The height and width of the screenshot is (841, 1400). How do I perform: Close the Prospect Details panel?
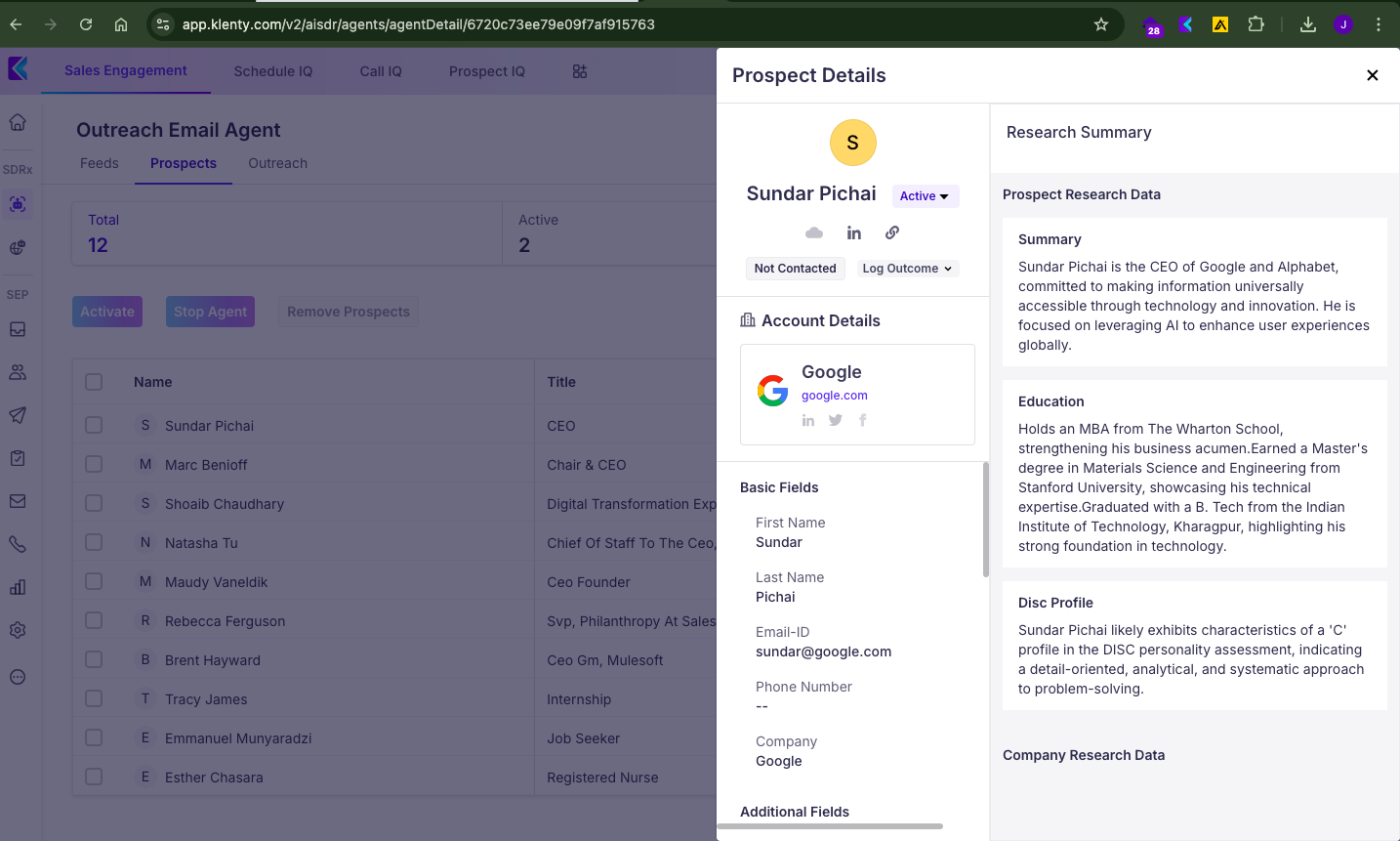click(1373, 75)
